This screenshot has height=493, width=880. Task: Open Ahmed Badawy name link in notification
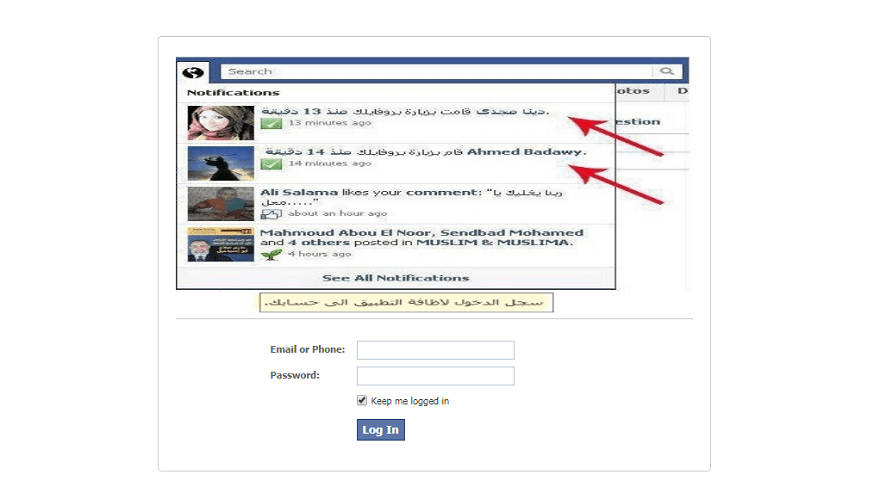point(526,152)
